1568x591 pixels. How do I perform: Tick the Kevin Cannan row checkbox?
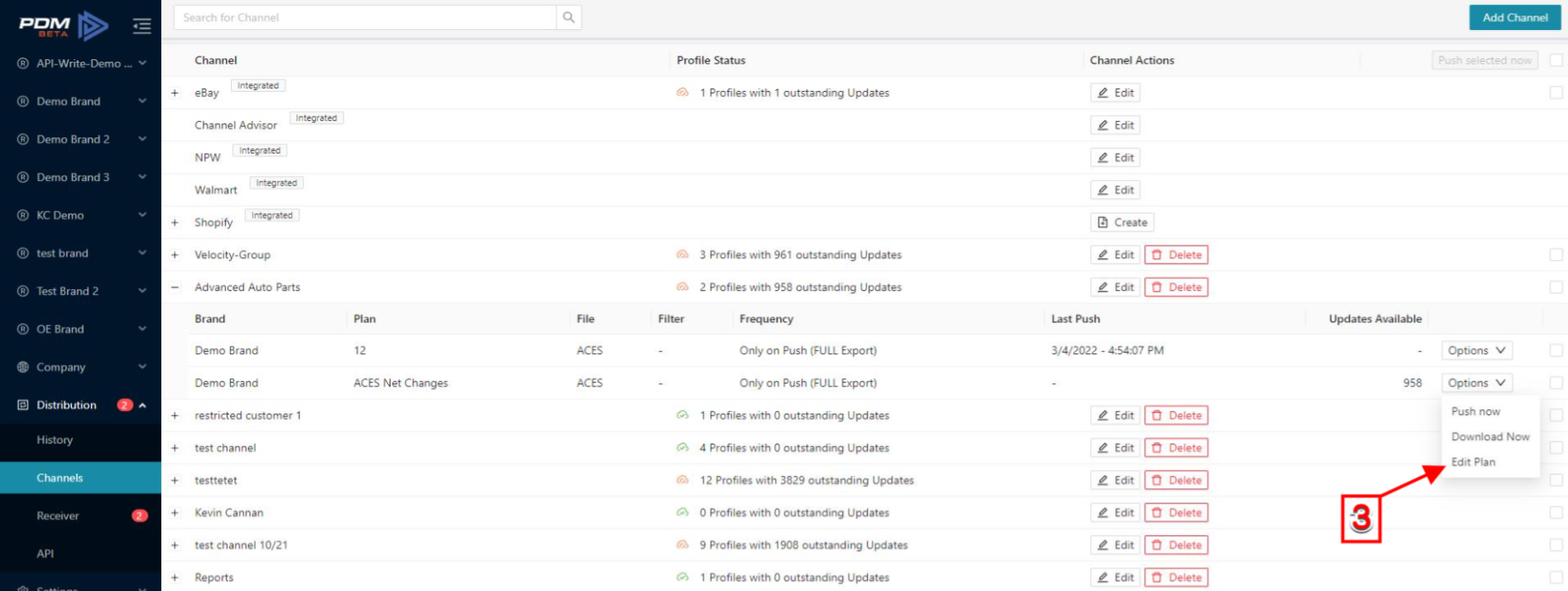coord(1556,513)
